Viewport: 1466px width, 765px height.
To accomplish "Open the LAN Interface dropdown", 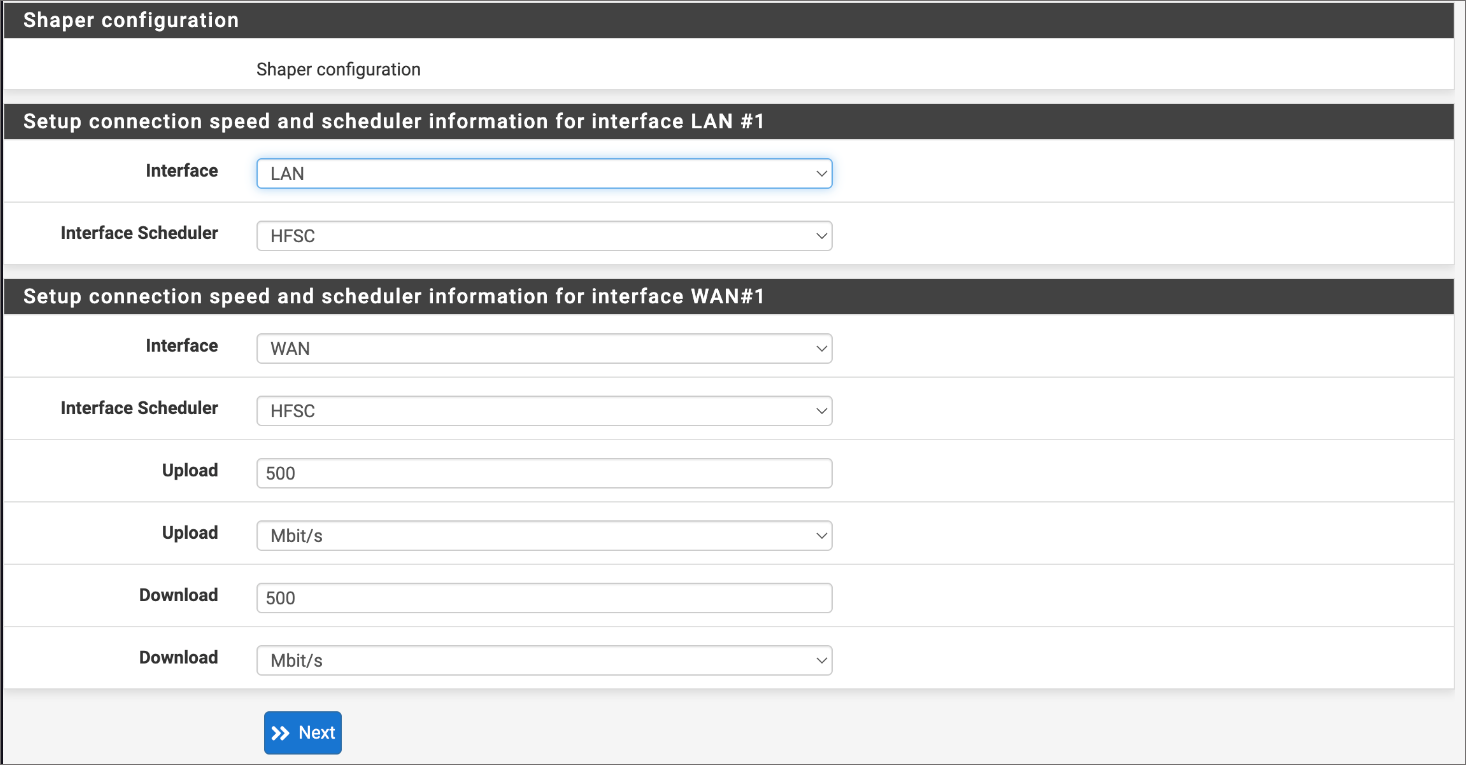I will point(544,173).
